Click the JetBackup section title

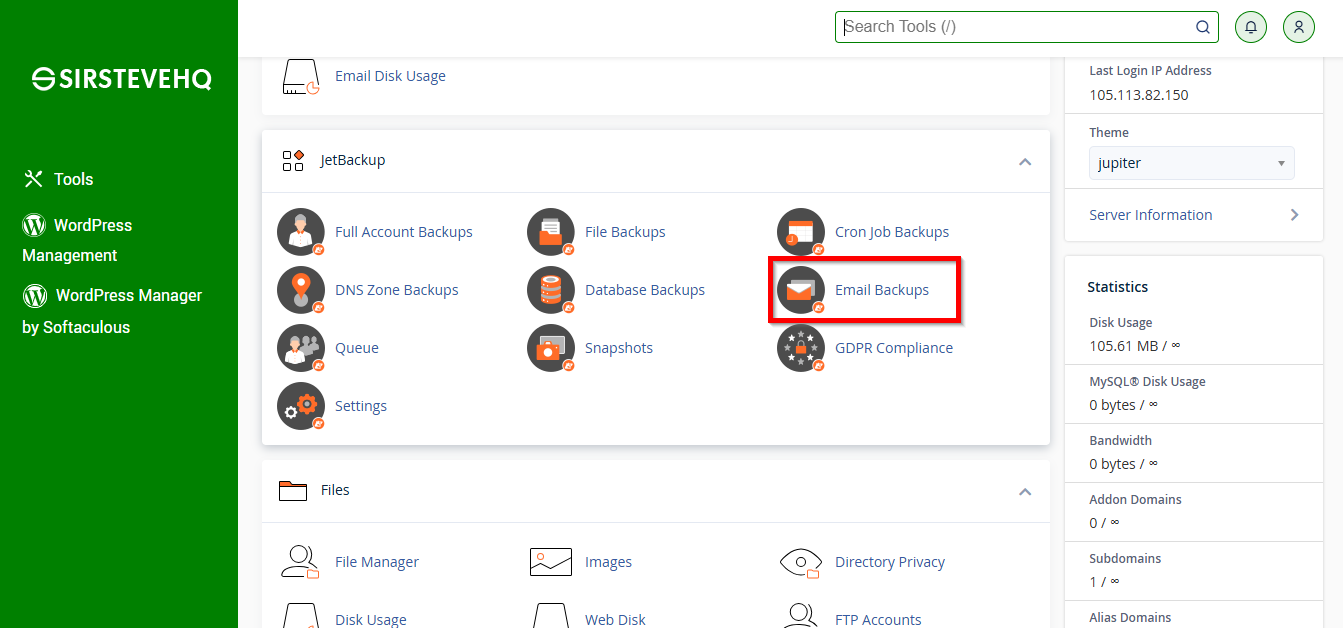click(353, 160)
